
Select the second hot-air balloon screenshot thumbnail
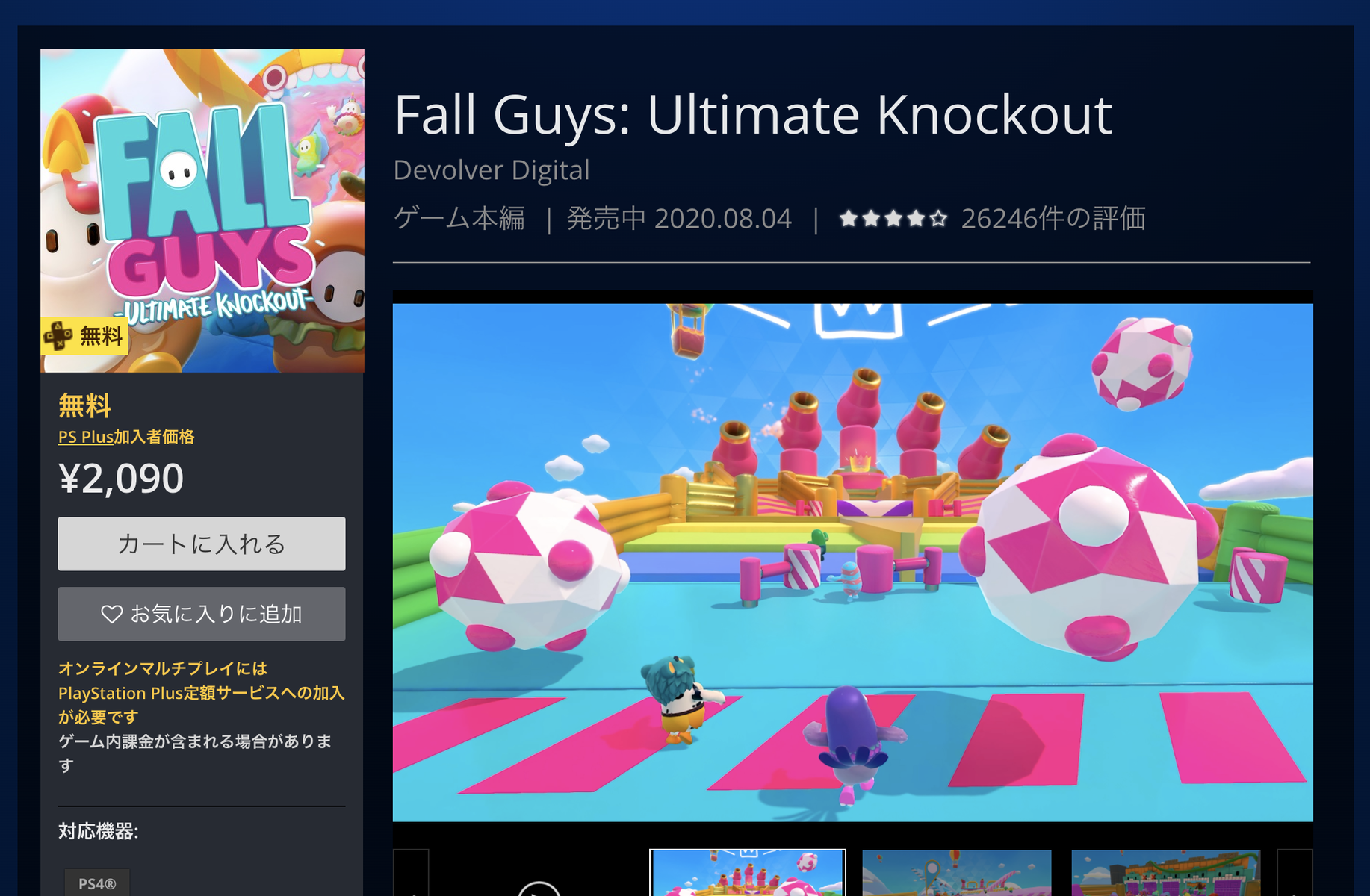pos(957,873)
